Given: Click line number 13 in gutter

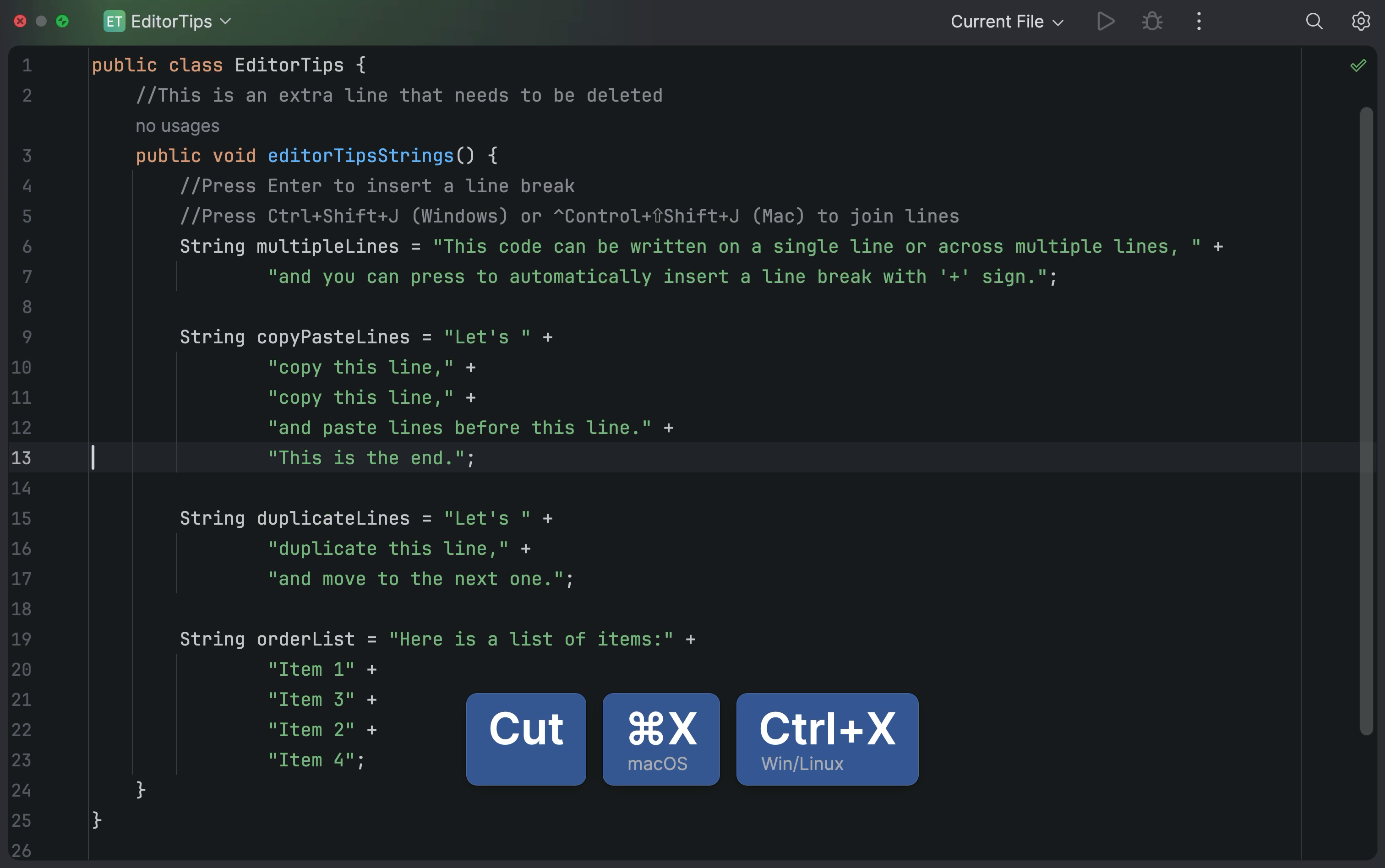Looking at the screenshot, I should pyautogui.click(x=21, y=458).
